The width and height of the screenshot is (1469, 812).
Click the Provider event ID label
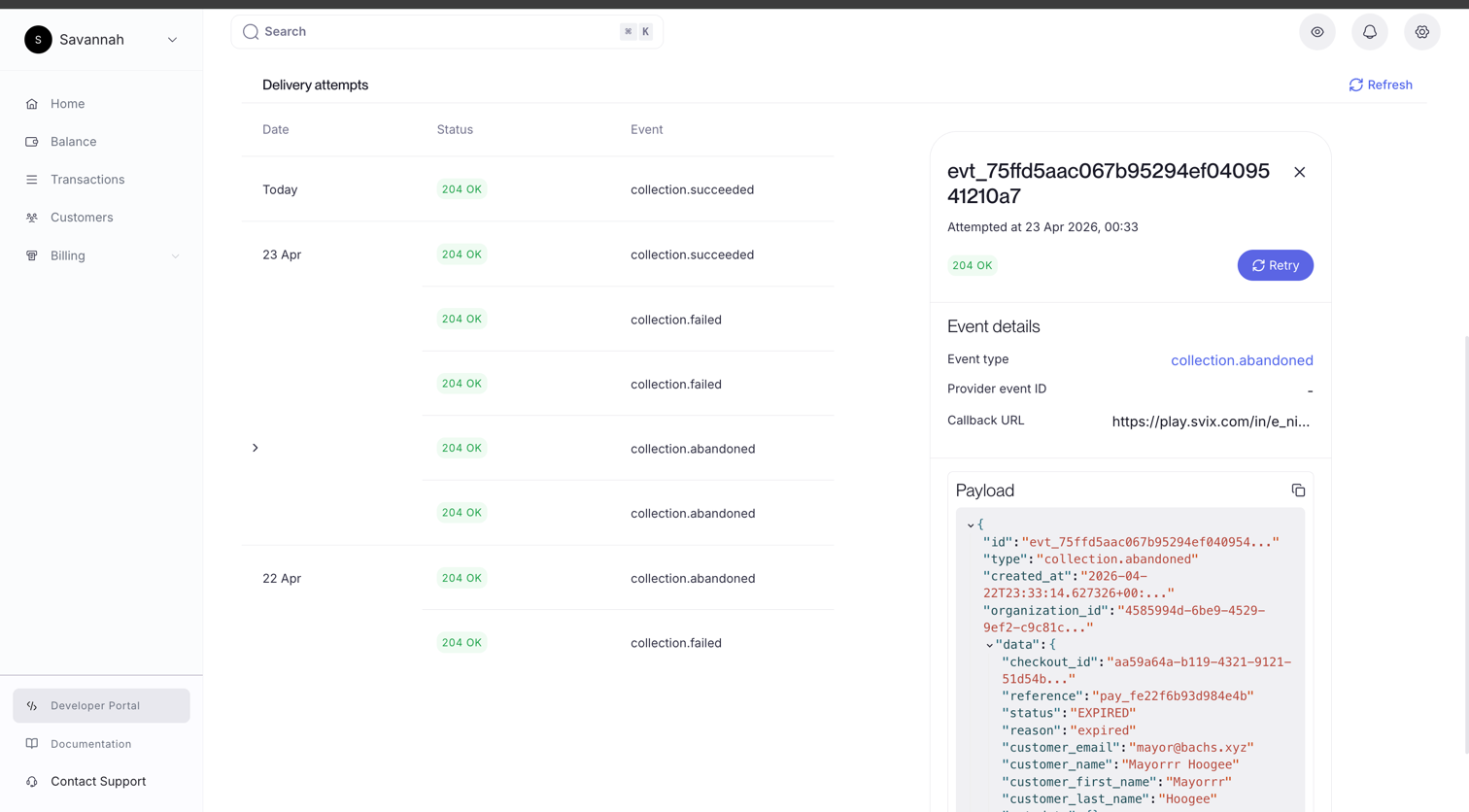coord(997,389)
